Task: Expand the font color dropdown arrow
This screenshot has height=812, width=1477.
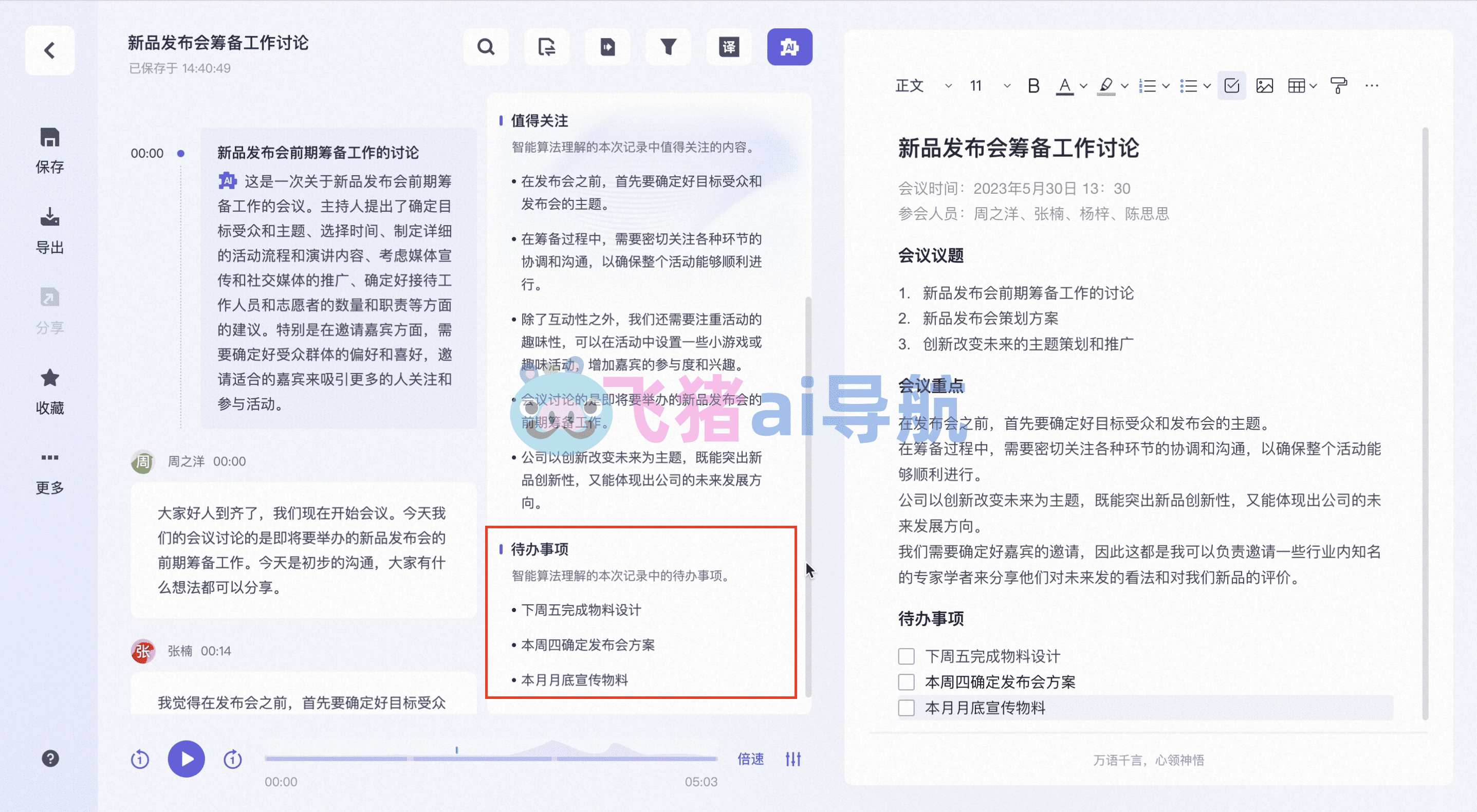Action: pos(1083,86)
